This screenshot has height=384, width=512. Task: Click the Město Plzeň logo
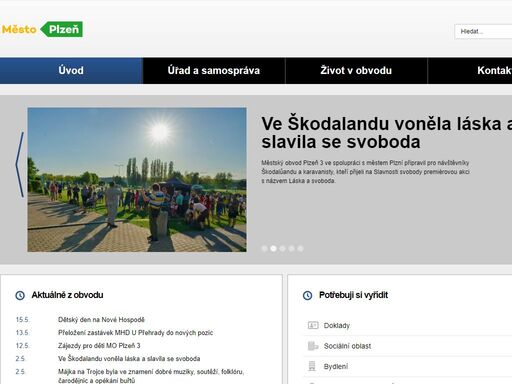42,29
